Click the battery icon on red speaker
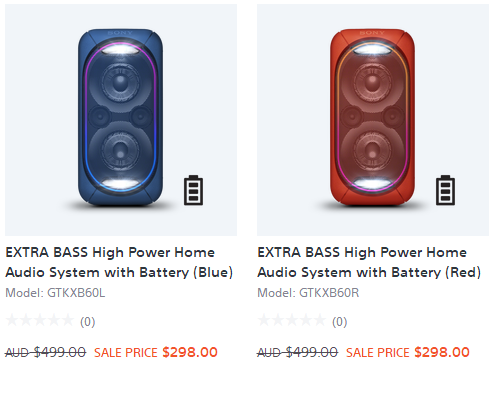The height and width of the screenshot is (393, 489). 445,190
